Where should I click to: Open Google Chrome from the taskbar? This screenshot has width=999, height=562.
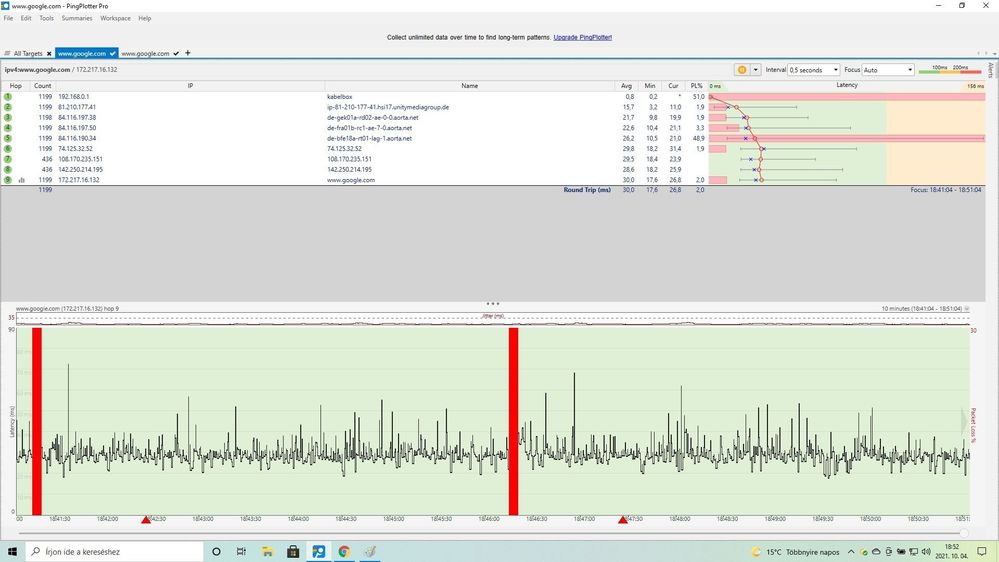tap(344, 551)
